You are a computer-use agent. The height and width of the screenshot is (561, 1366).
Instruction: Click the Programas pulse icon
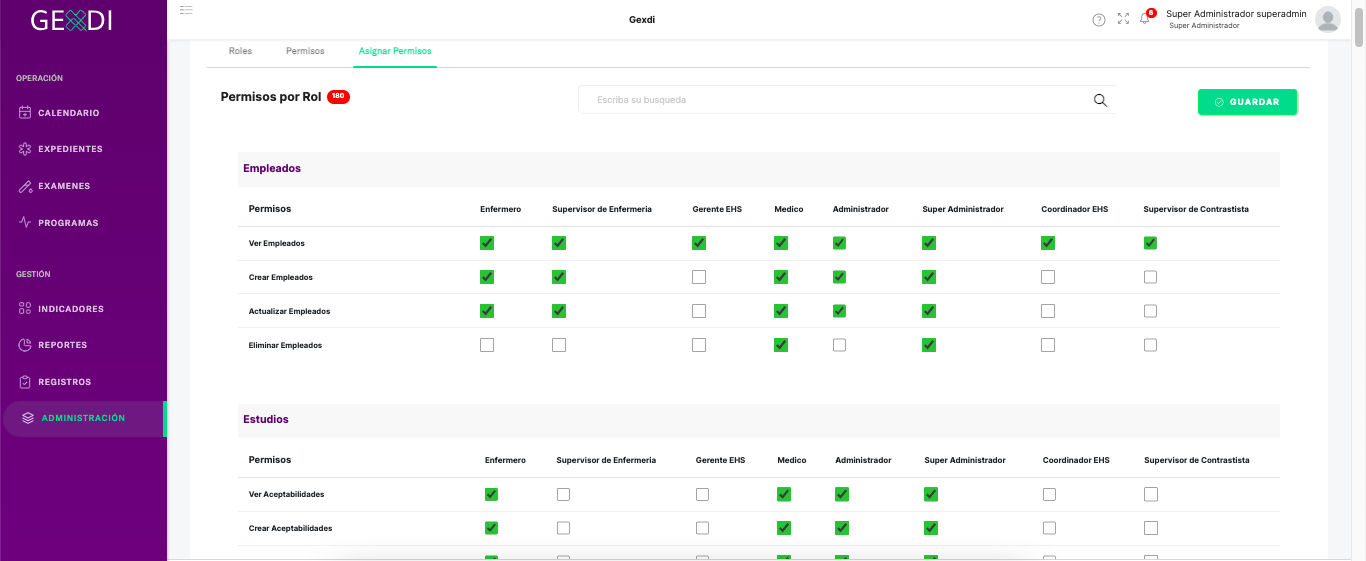(x=25, y=222)
